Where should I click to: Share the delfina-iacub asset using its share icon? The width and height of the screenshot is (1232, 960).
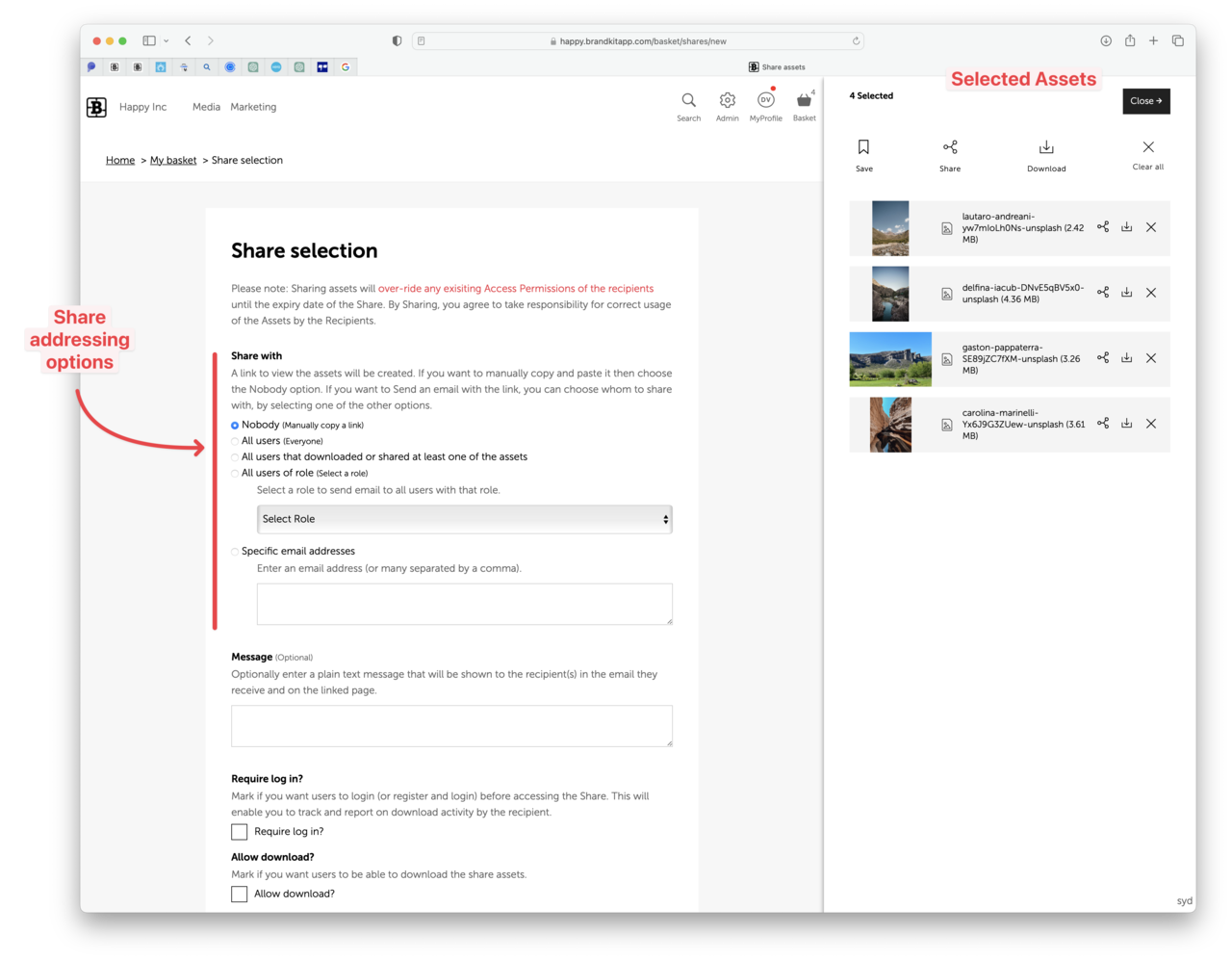click(x=1102, y=293)
